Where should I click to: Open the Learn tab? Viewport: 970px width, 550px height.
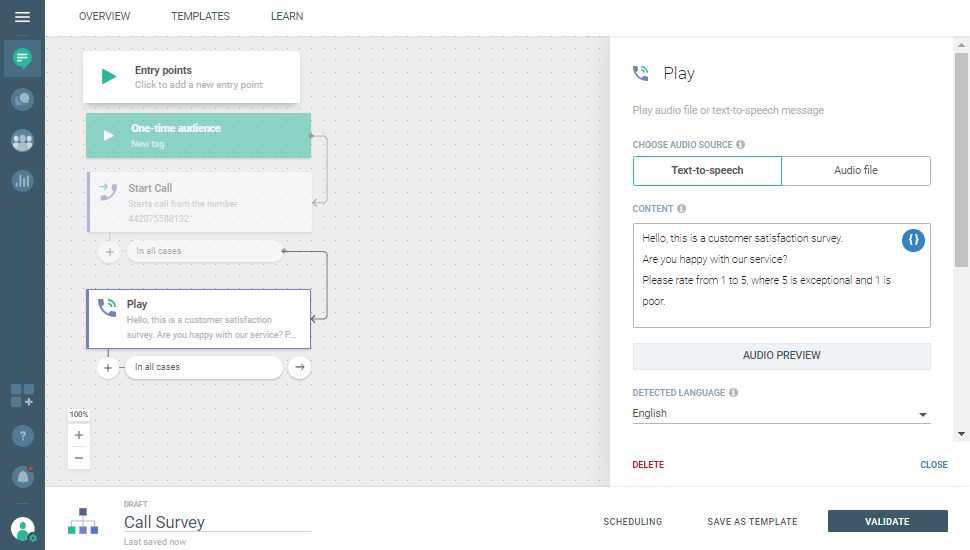tap(287, 16)
